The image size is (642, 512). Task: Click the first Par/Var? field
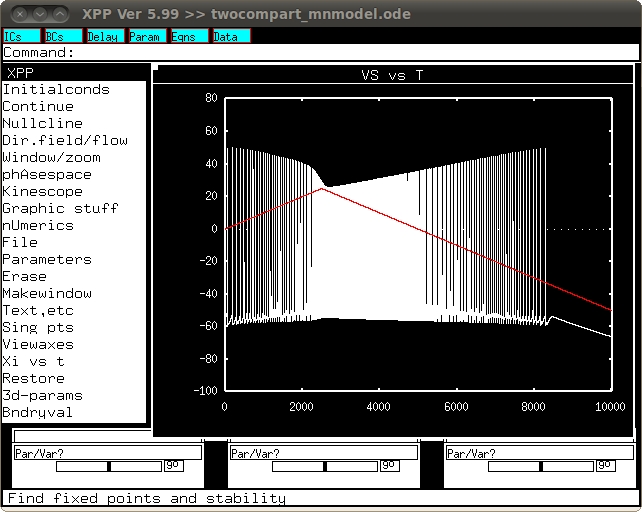coord(108,453)
